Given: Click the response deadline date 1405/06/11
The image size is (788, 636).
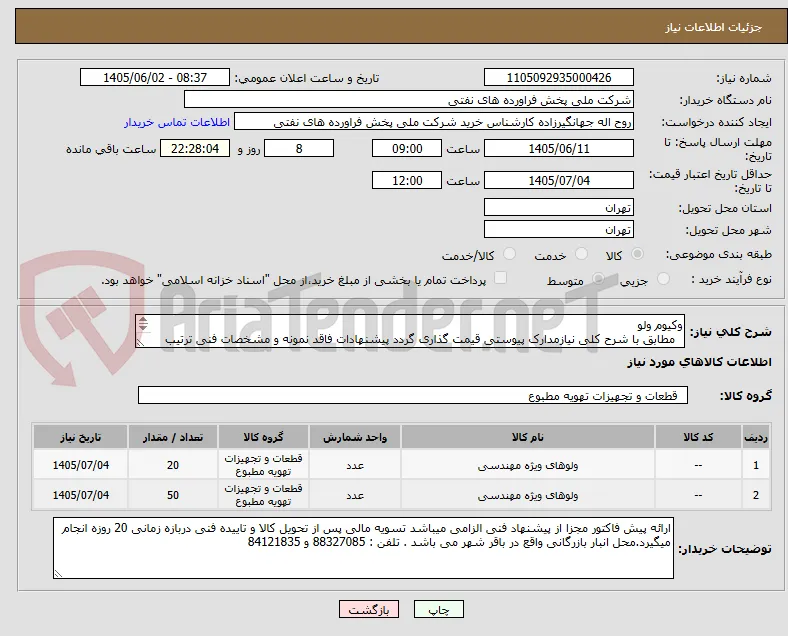Looking at the screenshot, I should pyautogui.click(x=559, y=148).
